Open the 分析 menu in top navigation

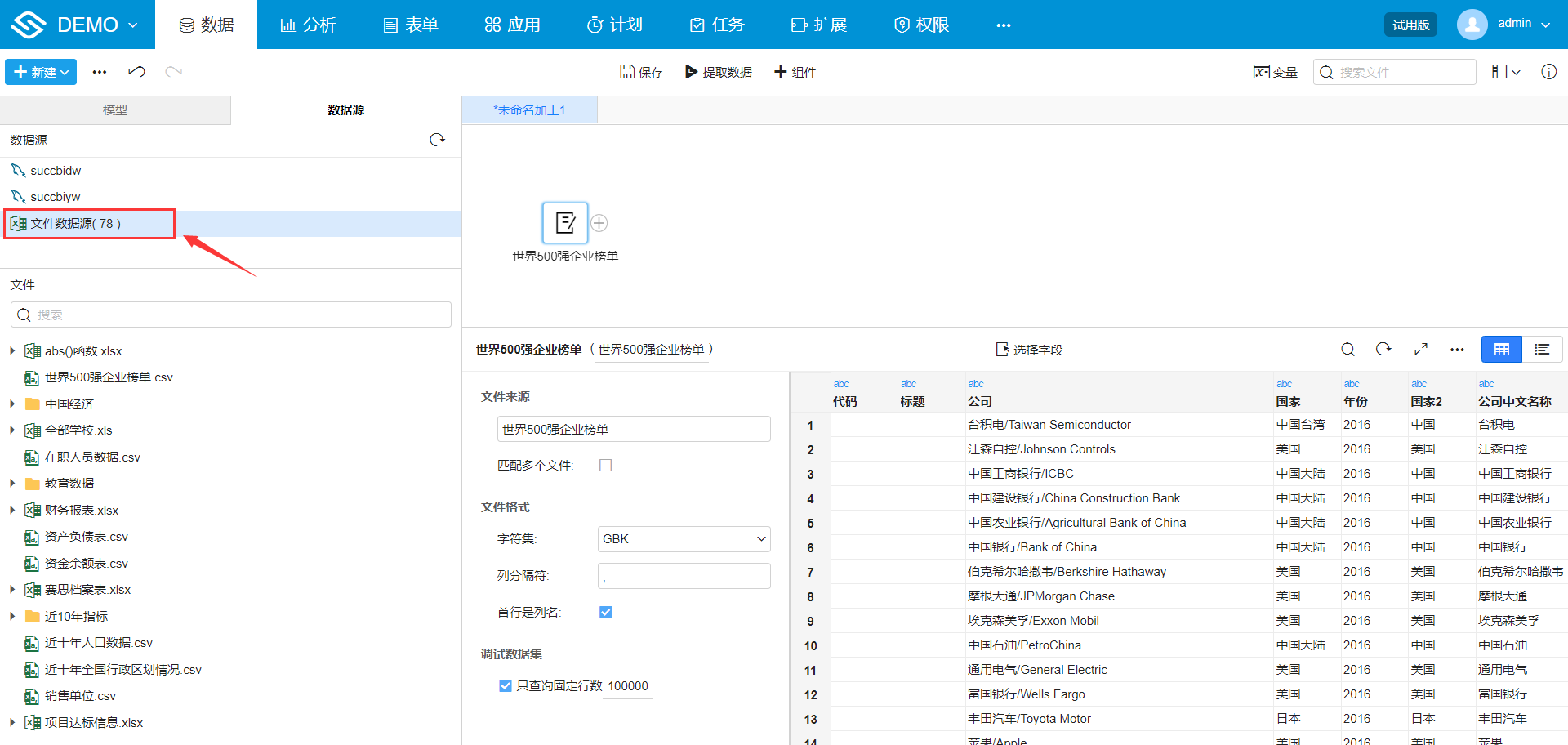click(x=308, y=25)
